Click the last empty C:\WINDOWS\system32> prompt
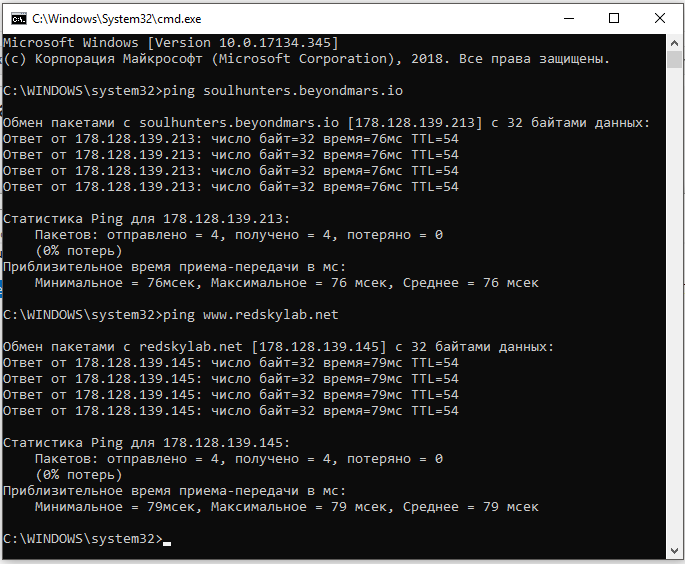 click(86, 539)
